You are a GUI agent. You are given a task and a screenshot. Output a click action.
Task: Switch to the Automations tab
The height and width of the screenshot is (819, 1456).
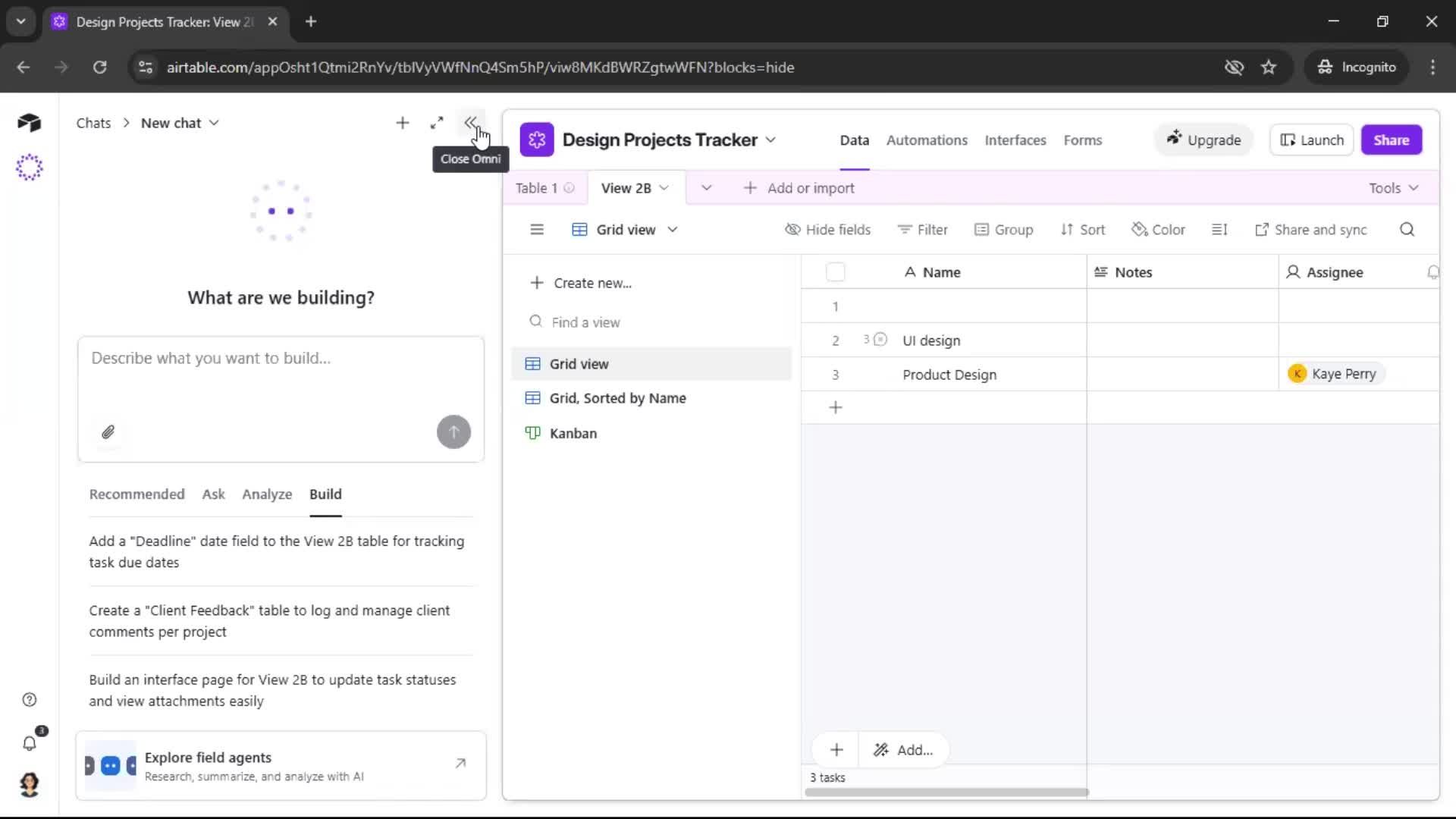pos(927,140)
